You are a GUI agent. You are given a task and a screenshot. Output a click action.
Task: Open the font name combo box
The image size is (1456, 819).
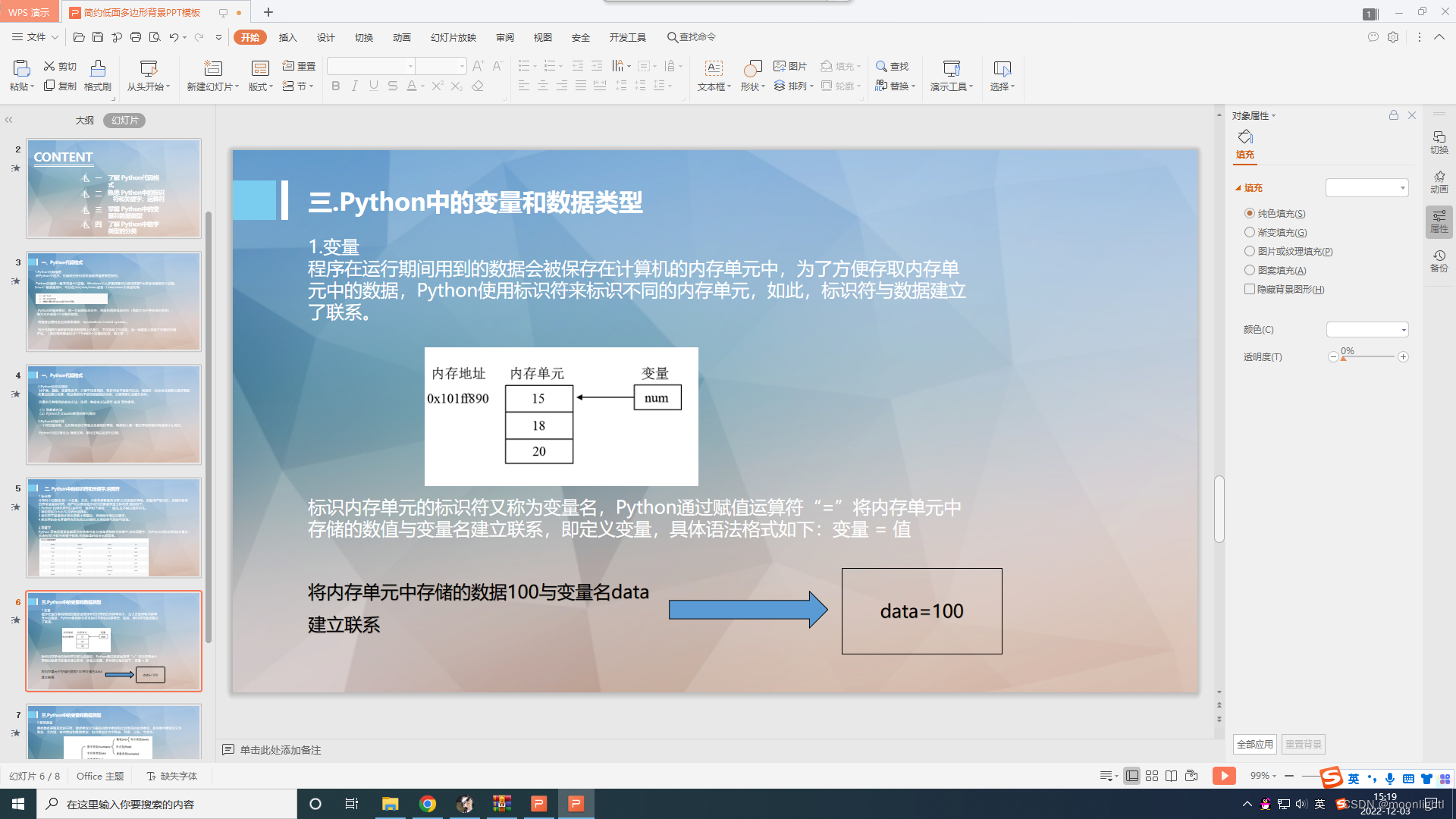click(371, 67)
